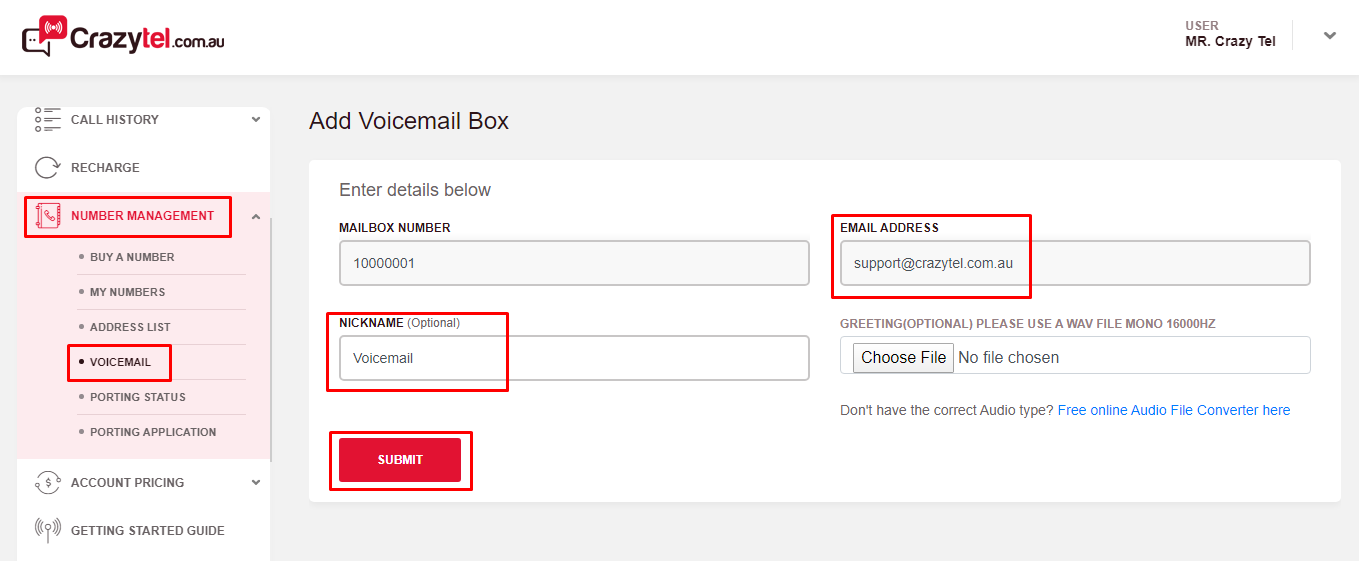Open the Address List menu item
Image resolution: width=1359 pixels, height=561 pixels.
pos(130,327)
